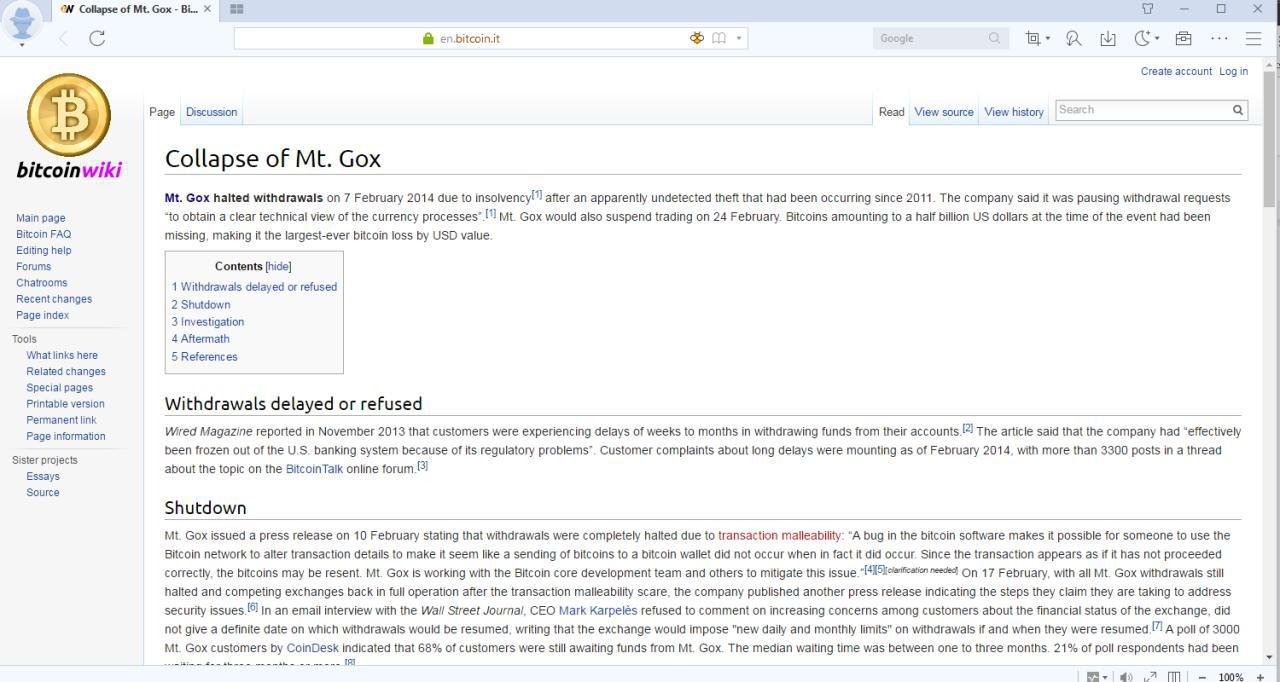1280x682 pixels.
Task: Jump to 5 References in contents
Action: [204, 357]
